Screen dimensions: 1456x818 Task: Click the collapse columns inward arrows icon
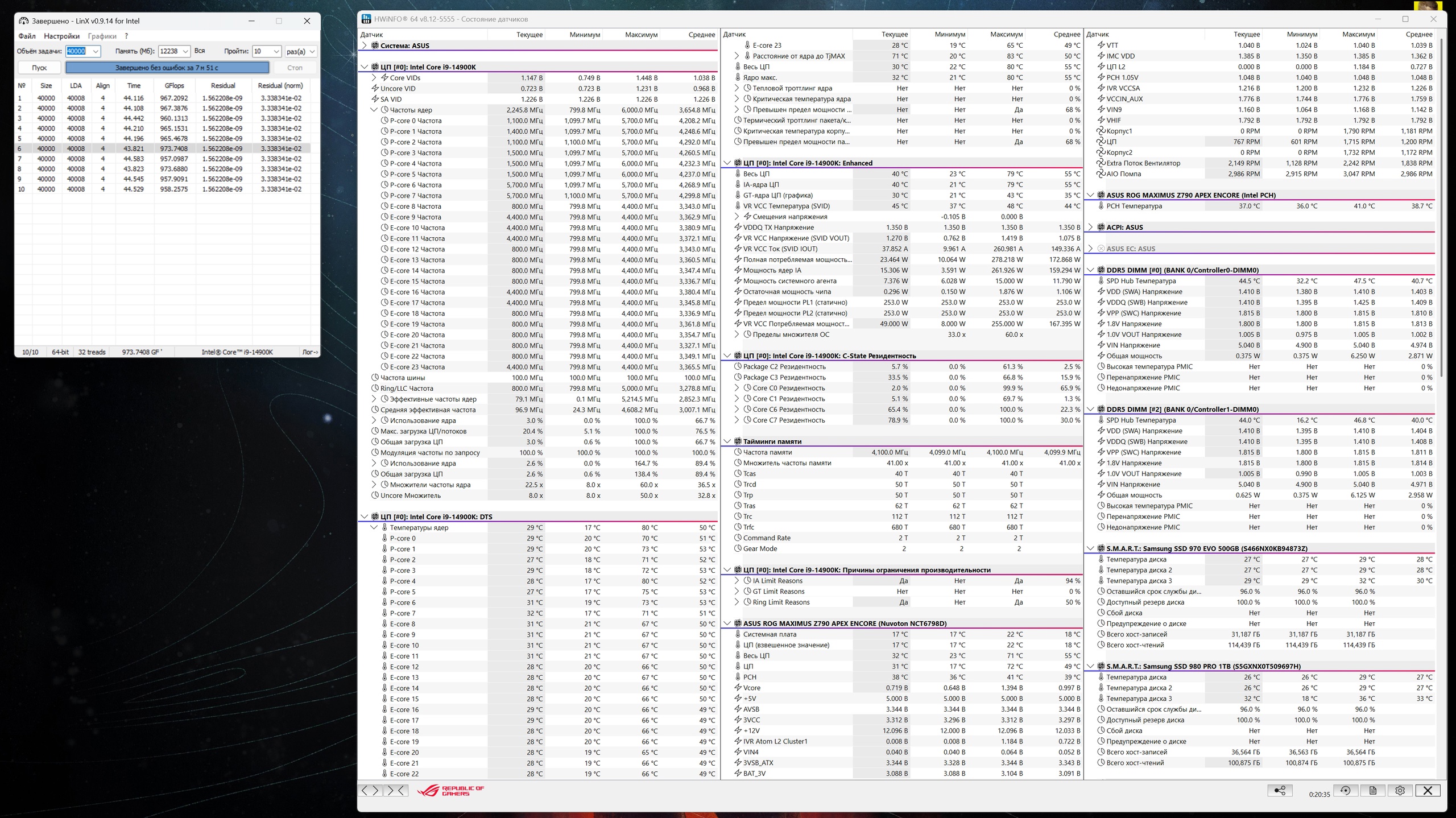coord(396,790)
